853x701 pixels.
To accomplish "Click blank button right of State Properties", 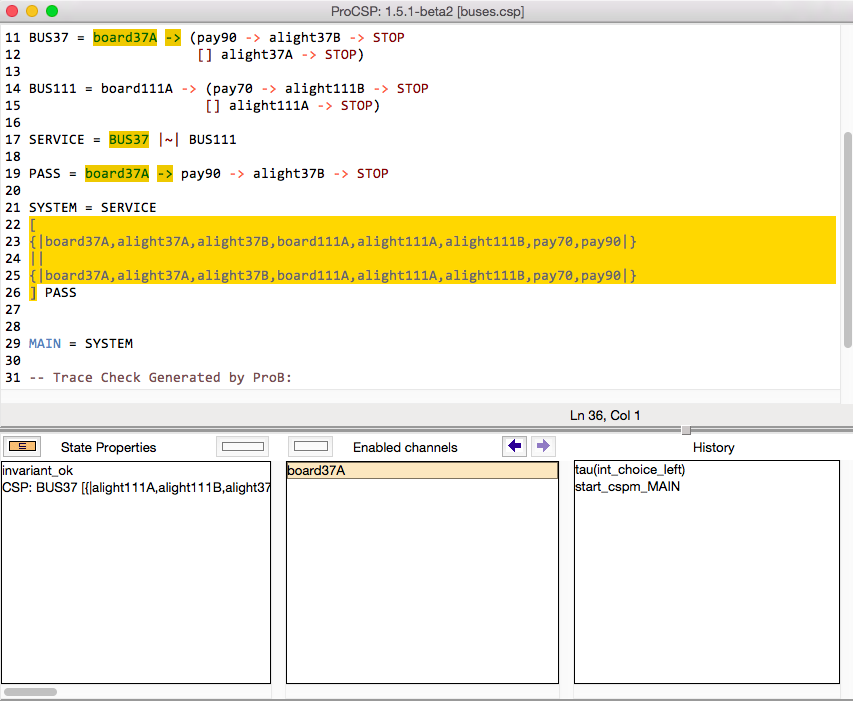I will click(x=243, y=446).
